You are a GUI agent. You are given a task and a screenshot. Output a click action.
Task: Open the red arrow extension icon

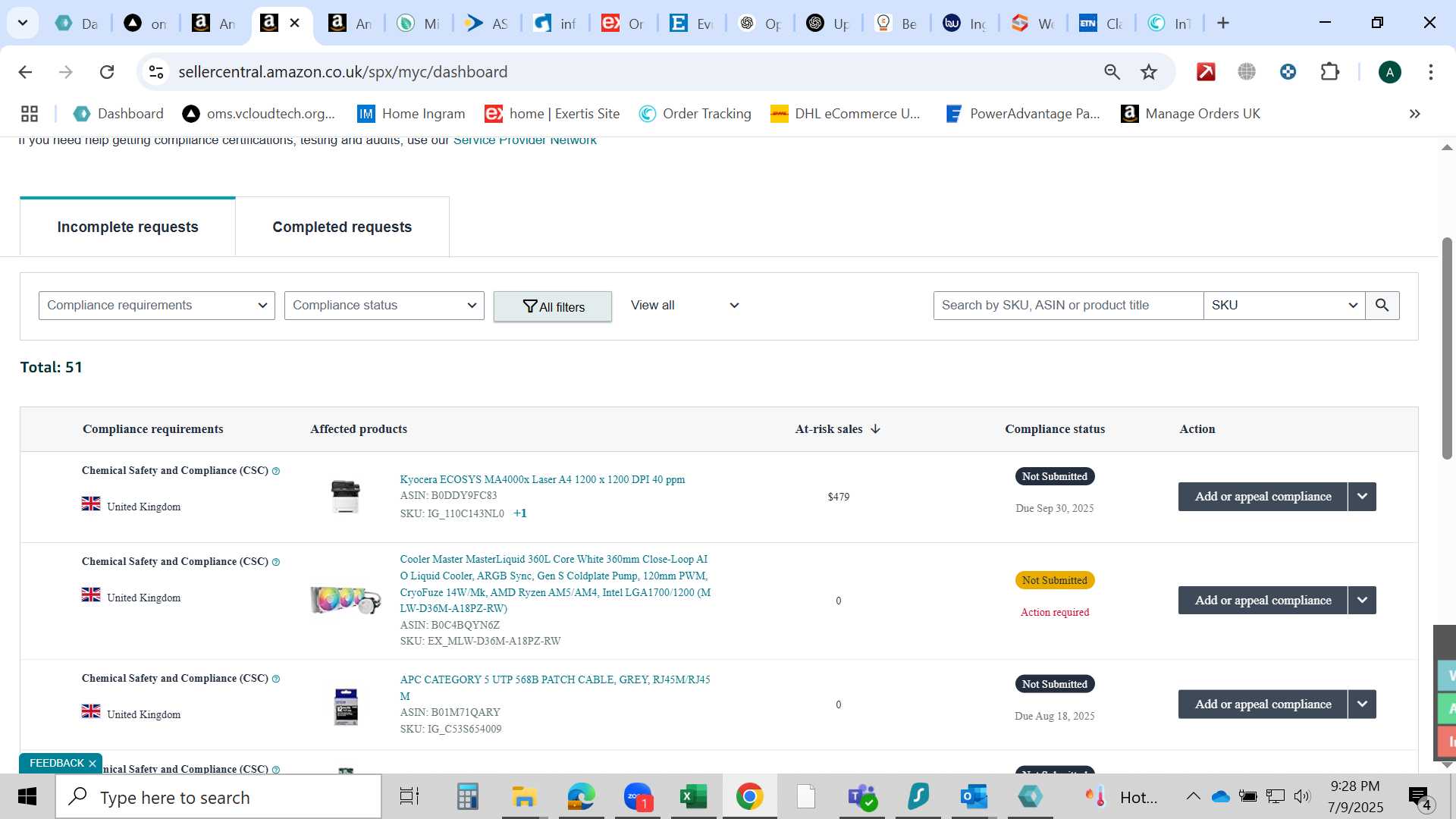click(x=1206, y=72)
